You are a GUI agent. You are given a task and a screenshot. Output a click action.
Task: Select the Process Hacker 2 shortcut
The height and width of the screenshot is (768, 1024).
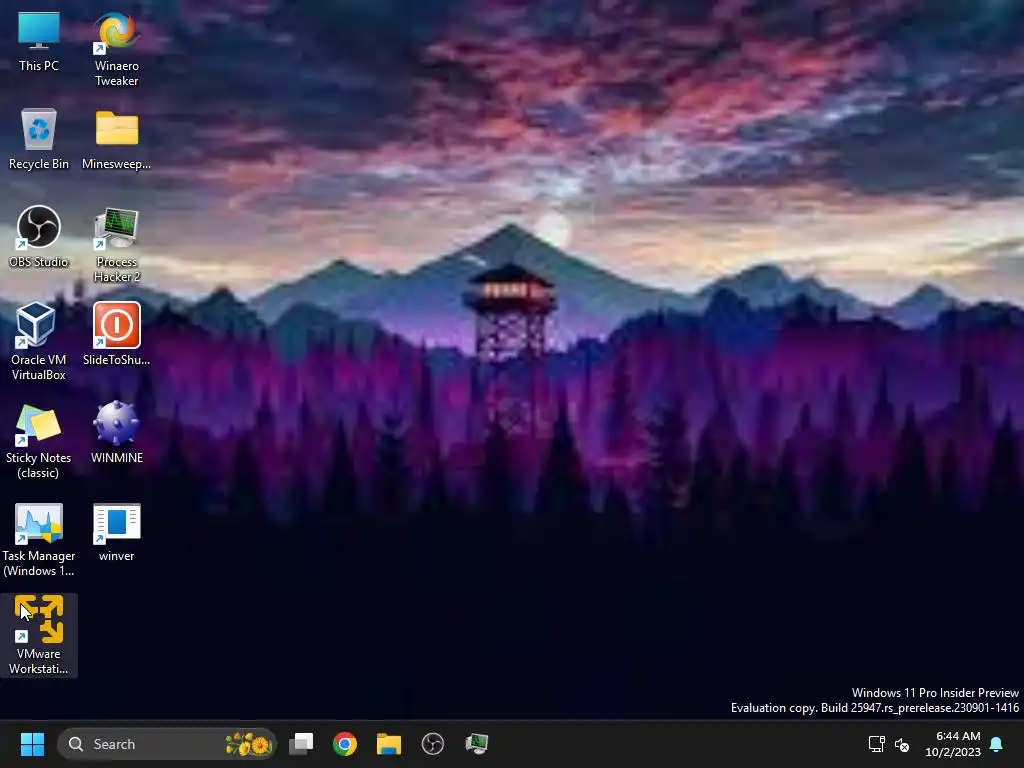[116, 244]
